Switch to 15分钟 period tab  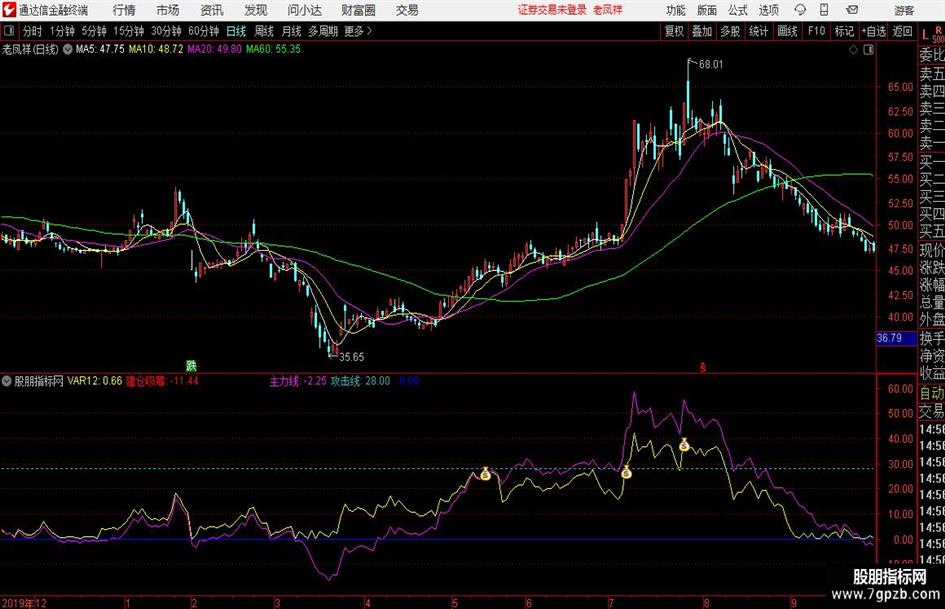(x=128, y=31)
